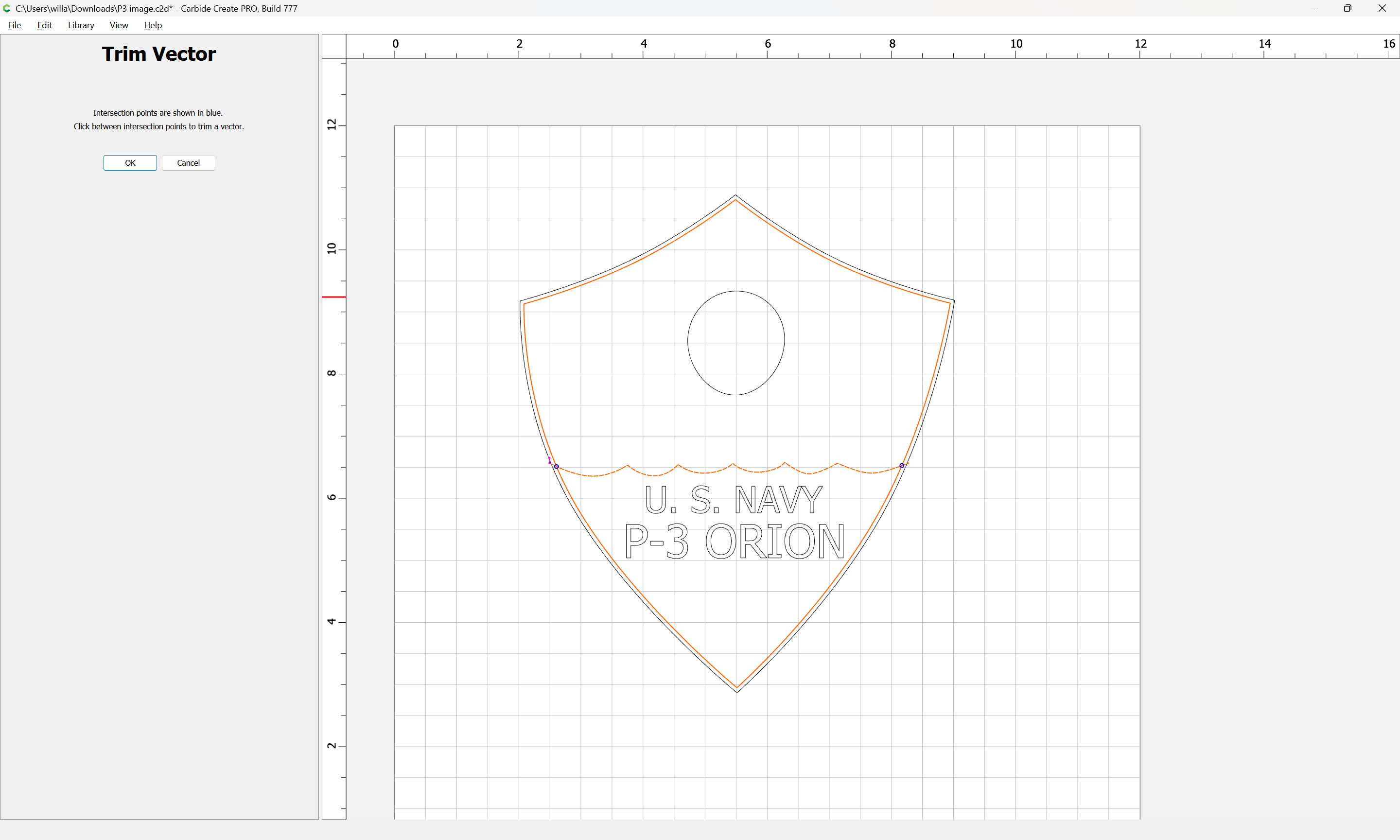Image resolution: width=1400 pixels, height=840 pixels.
Task: Click the right blue intersection point
Action: coord(901,465)
